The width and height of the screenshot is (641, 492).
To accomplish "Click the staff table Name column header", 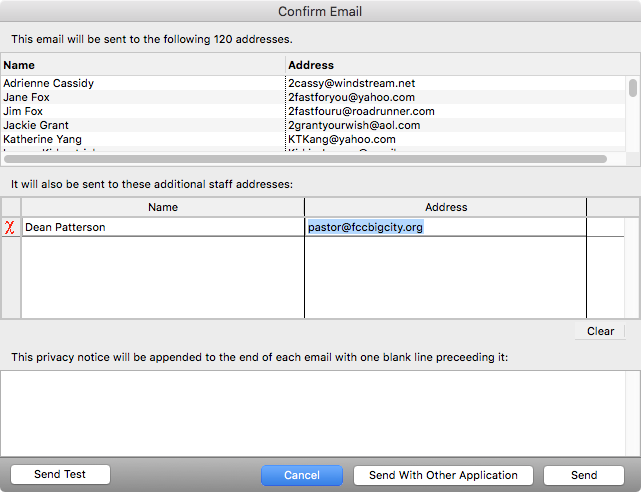I will pos(162,207).
